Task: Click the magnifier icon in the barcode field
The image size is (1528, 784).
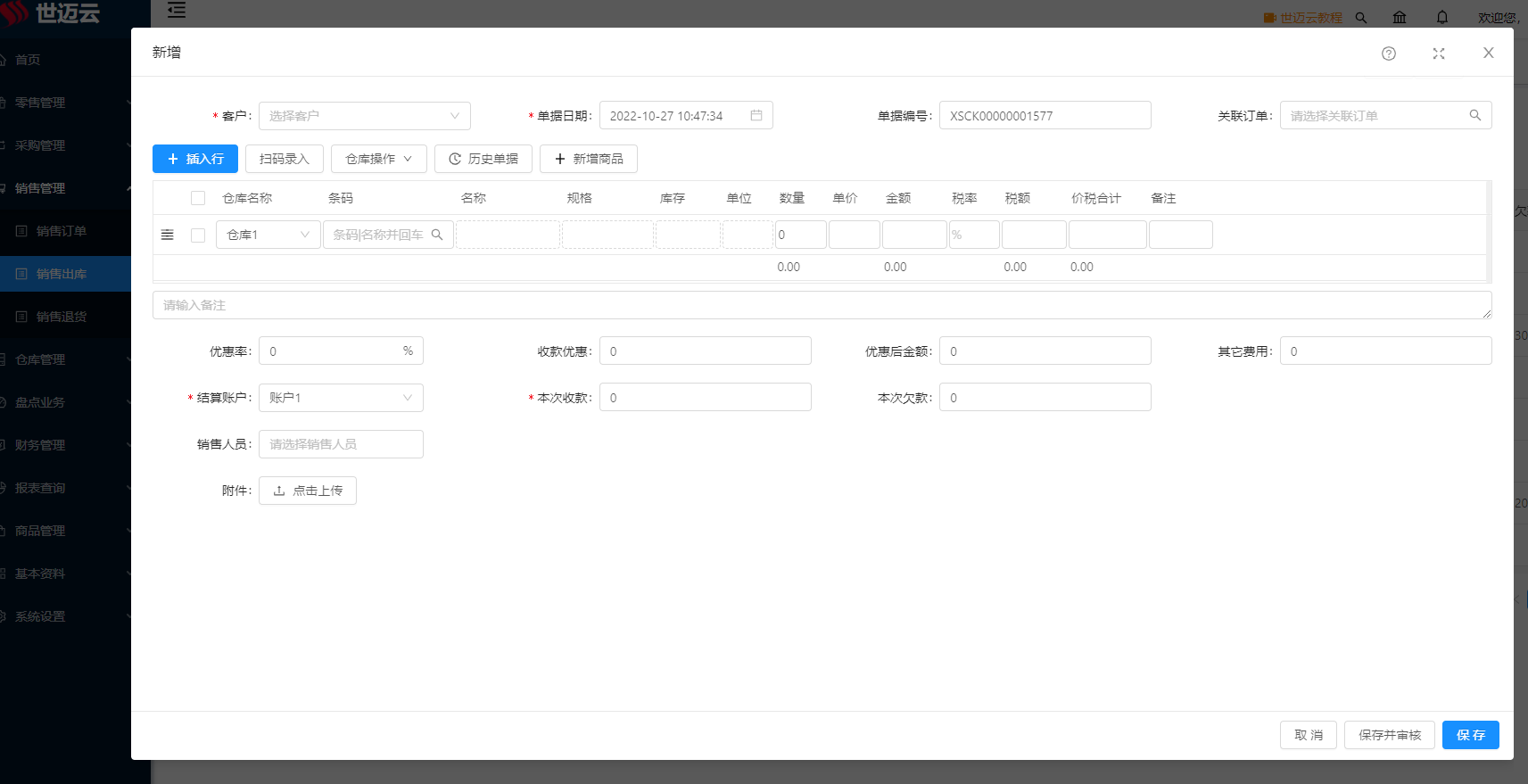Action: tap(437, 235)
